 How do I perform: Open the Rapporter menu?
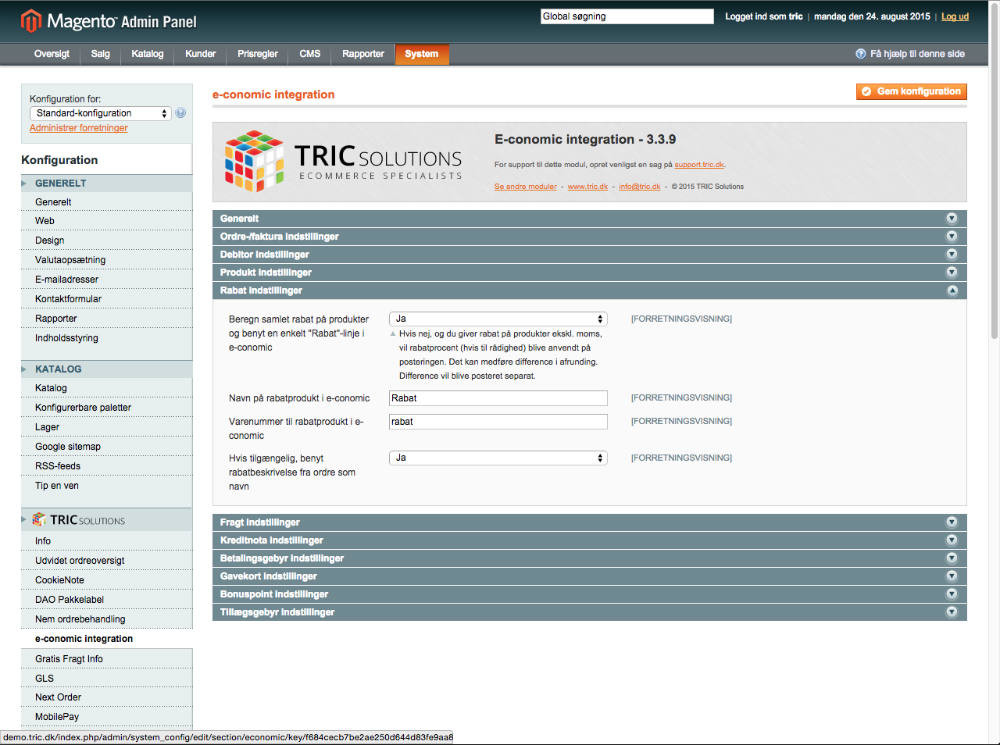point(362,54)
